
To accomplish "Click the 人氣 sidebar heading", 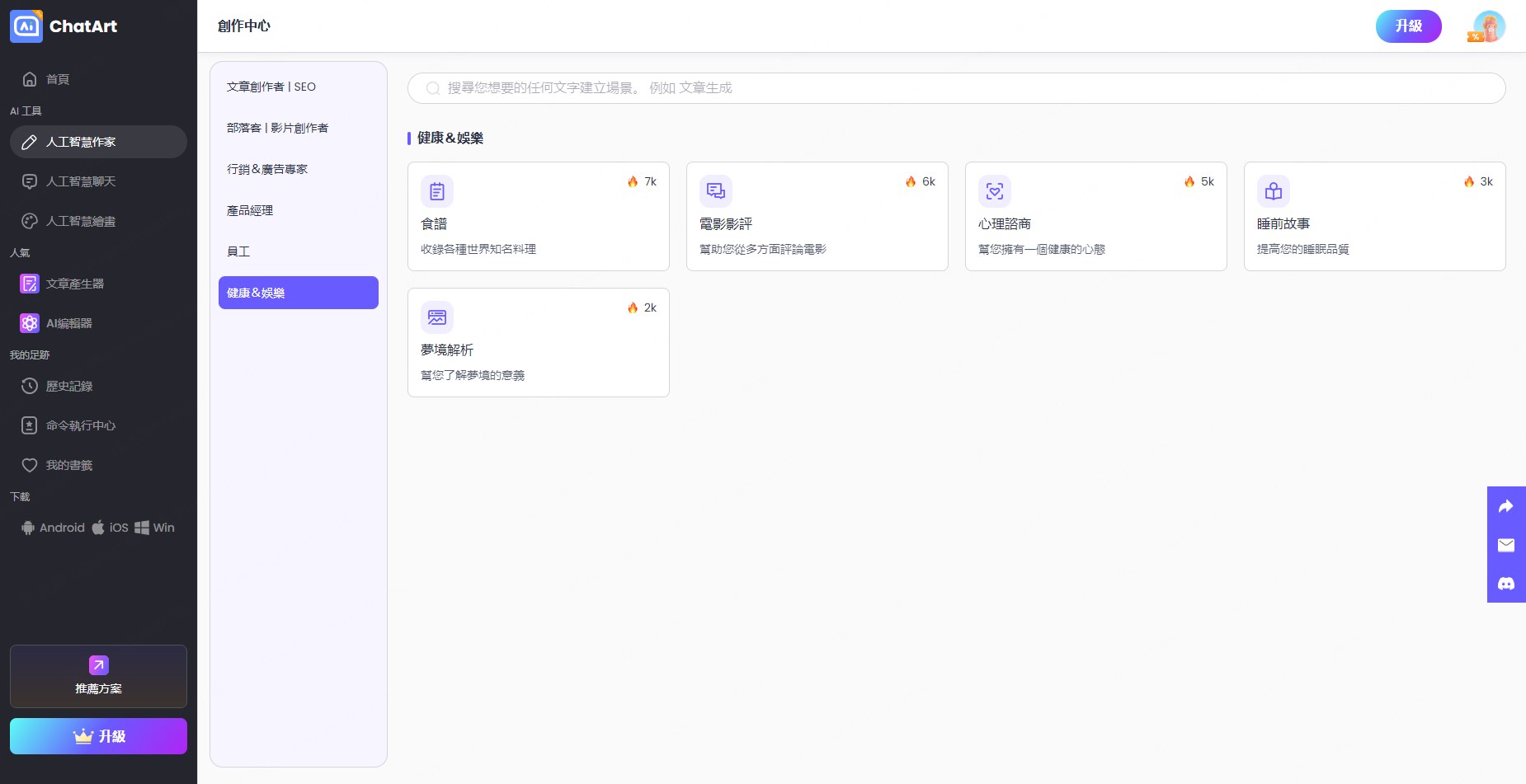I will point(20,252).
